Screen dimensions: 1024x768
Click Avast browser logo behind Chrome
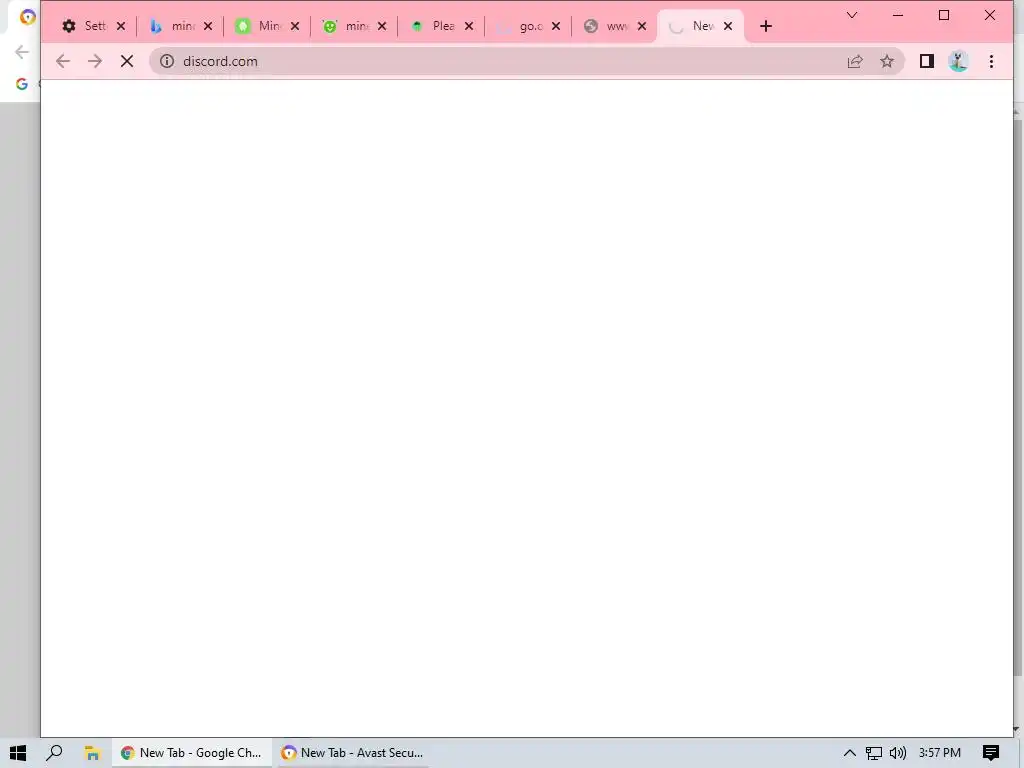pyautogui.click(x=27, y=17)
